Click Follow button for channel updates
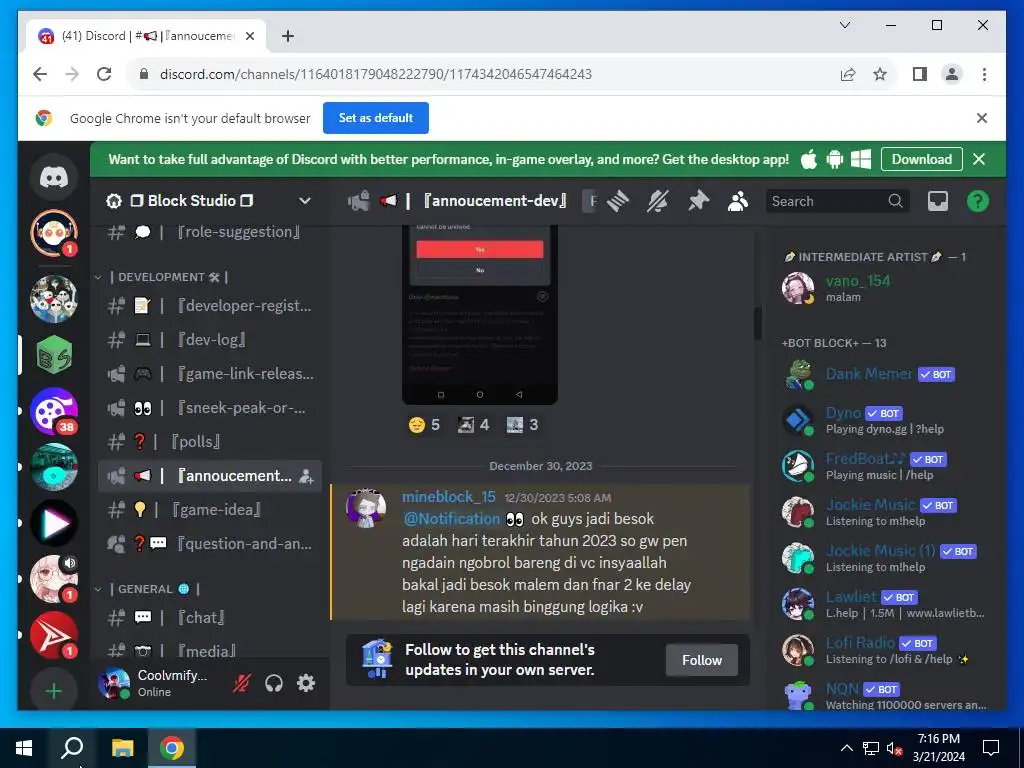This screenshot has height=768, width=1024. pos(702,661)
